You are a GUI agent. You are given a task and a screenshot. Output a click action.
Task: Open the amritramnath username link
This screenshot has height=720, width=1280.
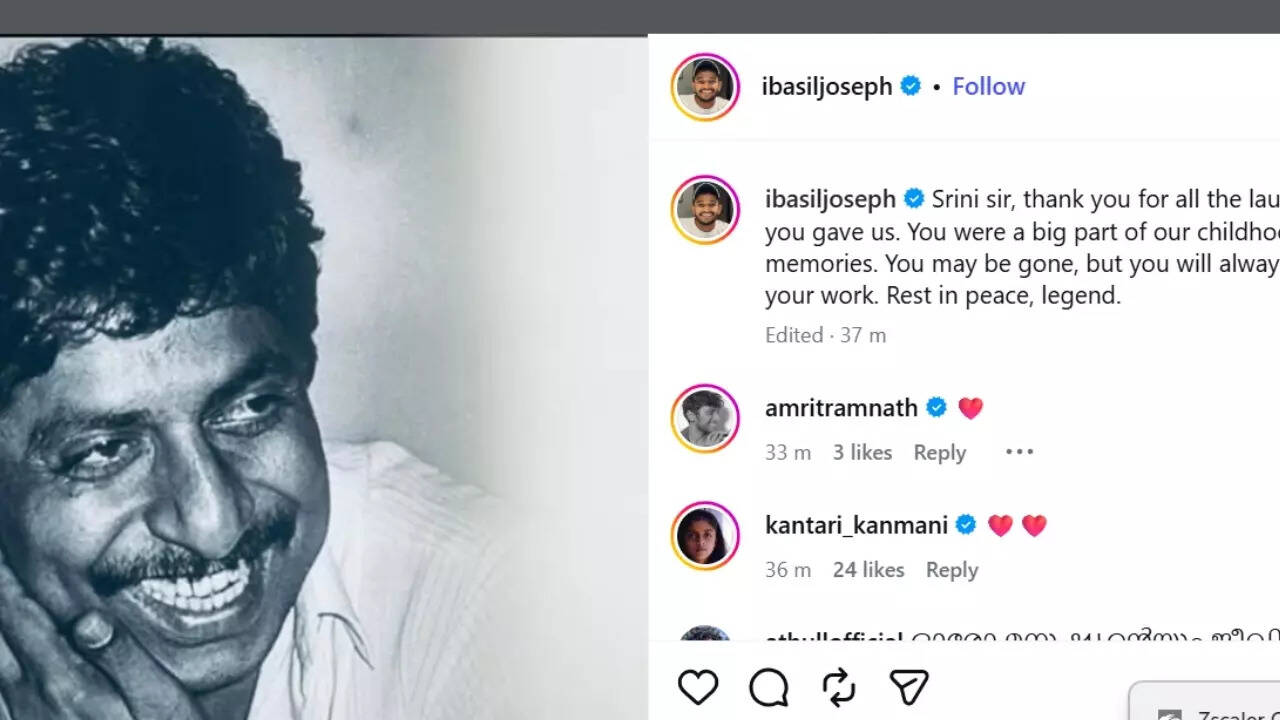coord(841,408)
